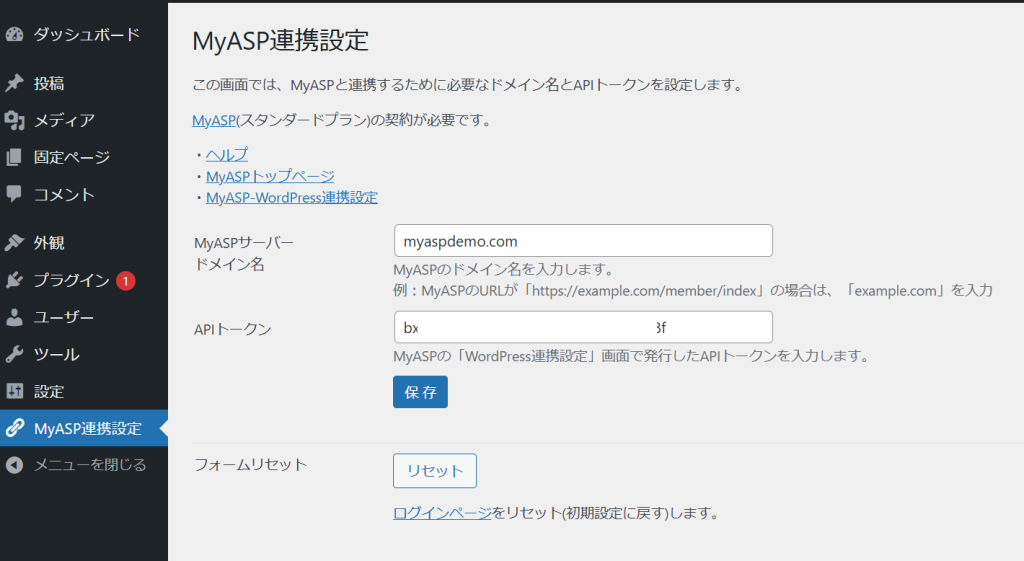1024x561 pixels.
Task: Click the media icon beside メディア
Action: point(14,121)
